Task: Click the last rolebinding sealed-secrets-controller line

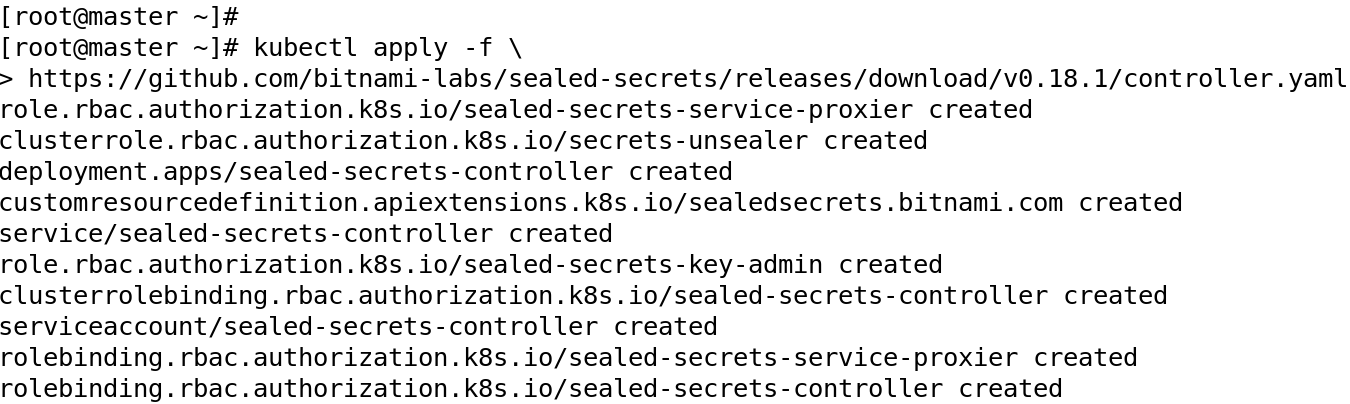Action: [x=530, y=389]
